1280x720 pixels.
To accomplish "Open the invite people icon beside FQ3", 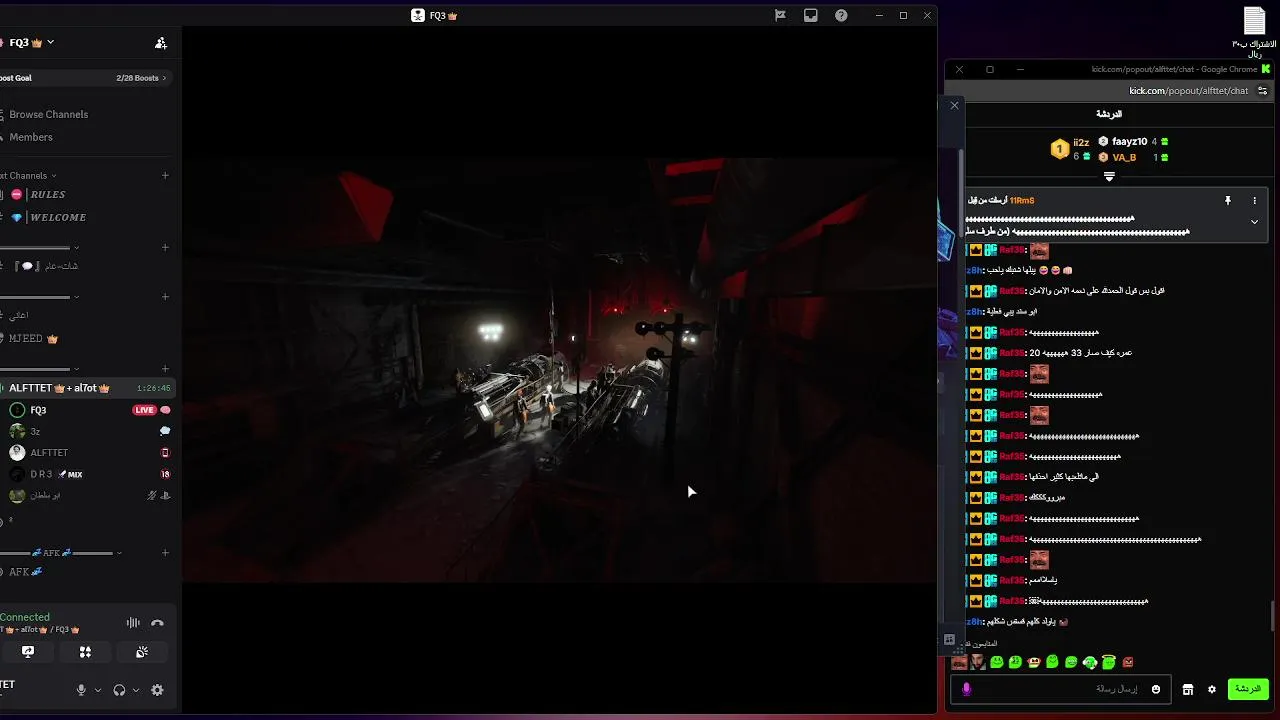I will pyautogui.click(x=161, y=43).
